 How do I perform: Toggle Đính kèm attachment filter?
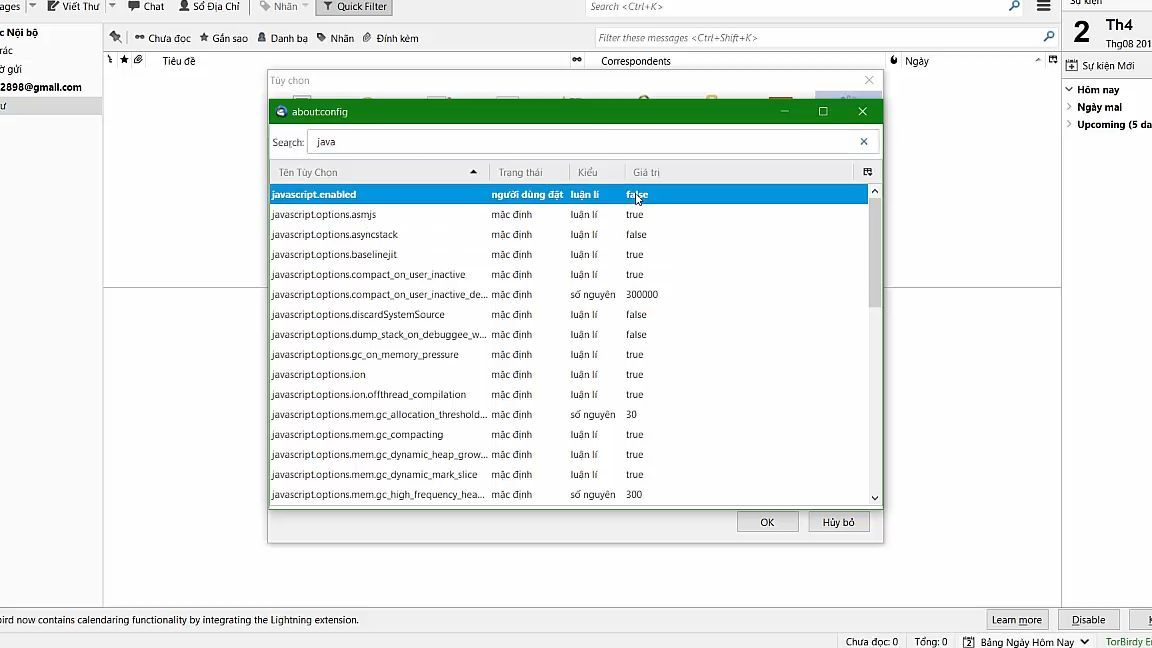390,38
